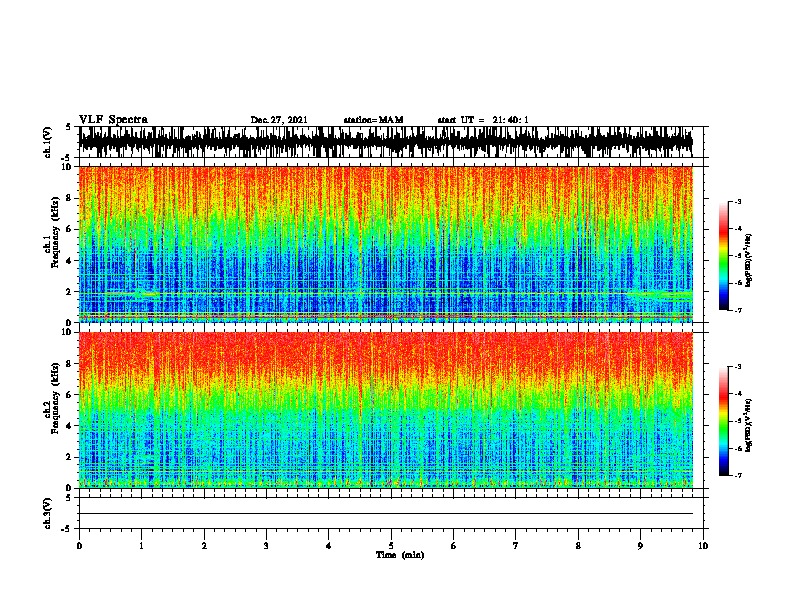Click the ch.2 spectrogram panel
792x612 pixels.
pyautogui.click(x=386, y=410)
